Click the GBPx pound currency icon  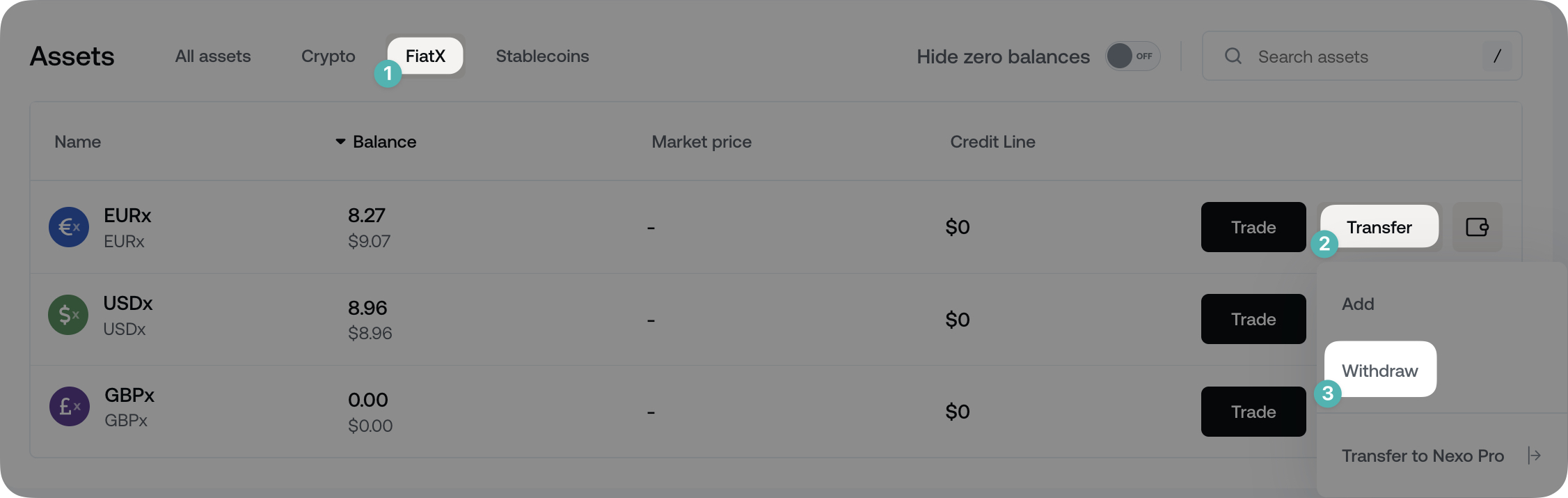tap(68, 407)
